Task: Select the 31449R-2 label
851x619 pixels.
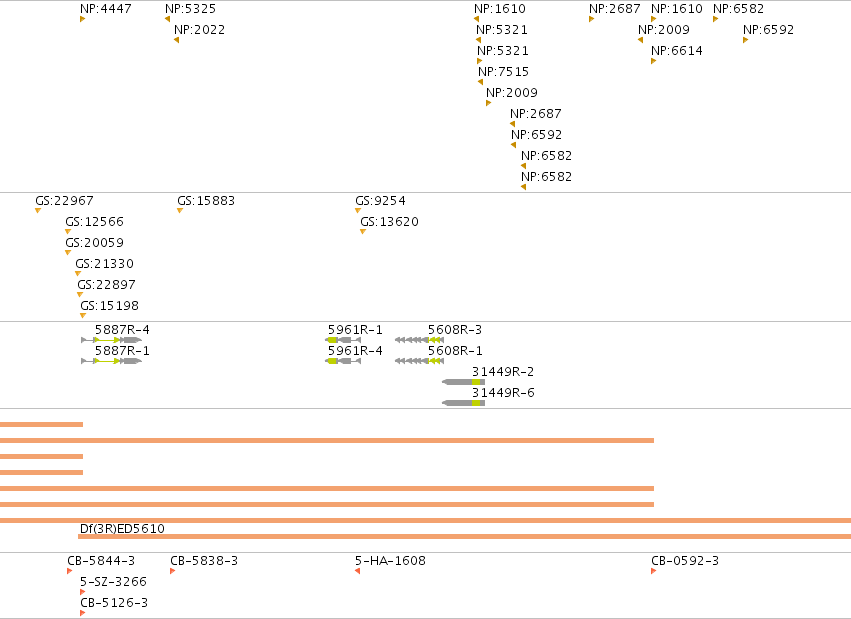Action: click(x=503, y=372)
